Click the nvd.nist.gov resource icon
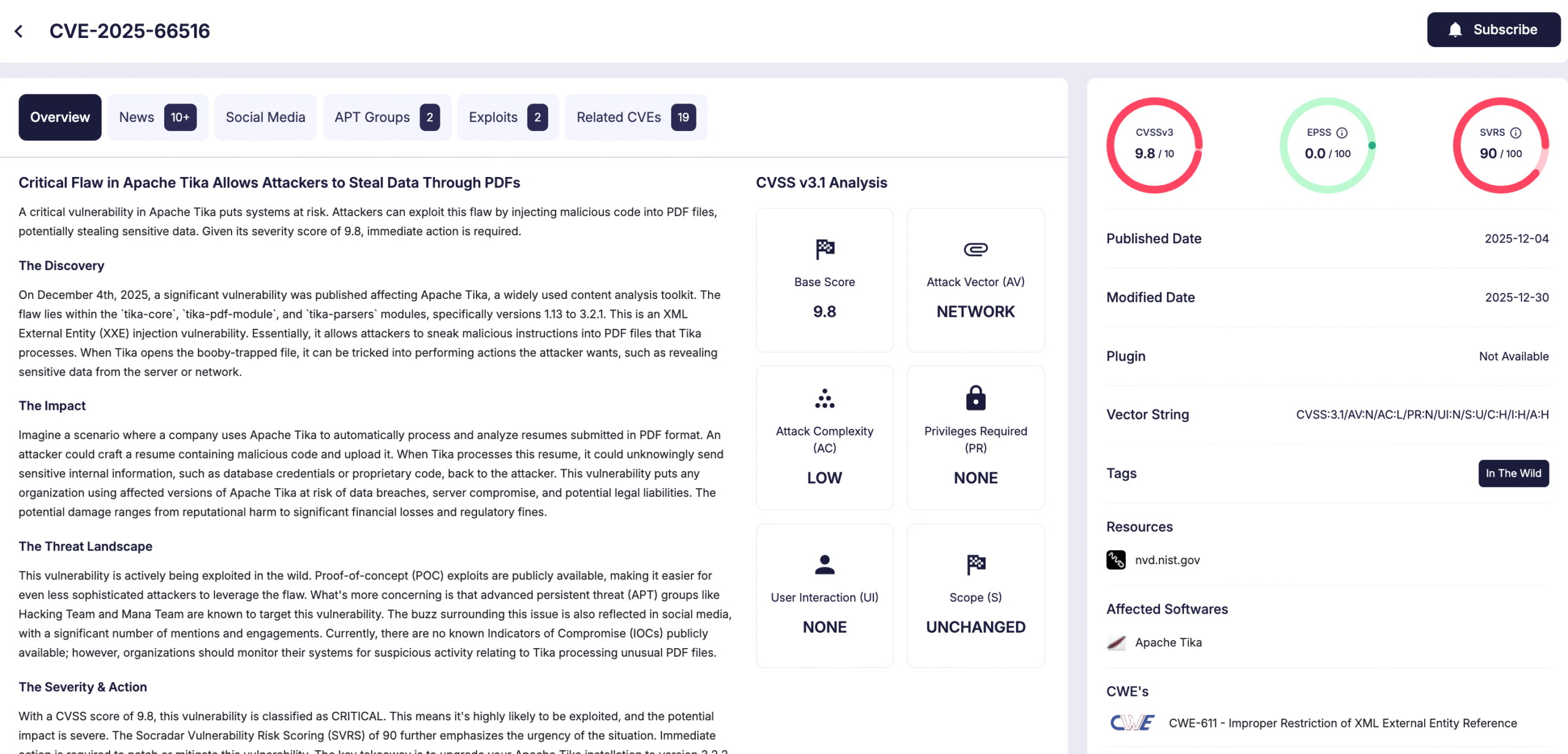The image size is (1568, 754). [1116, 559]
